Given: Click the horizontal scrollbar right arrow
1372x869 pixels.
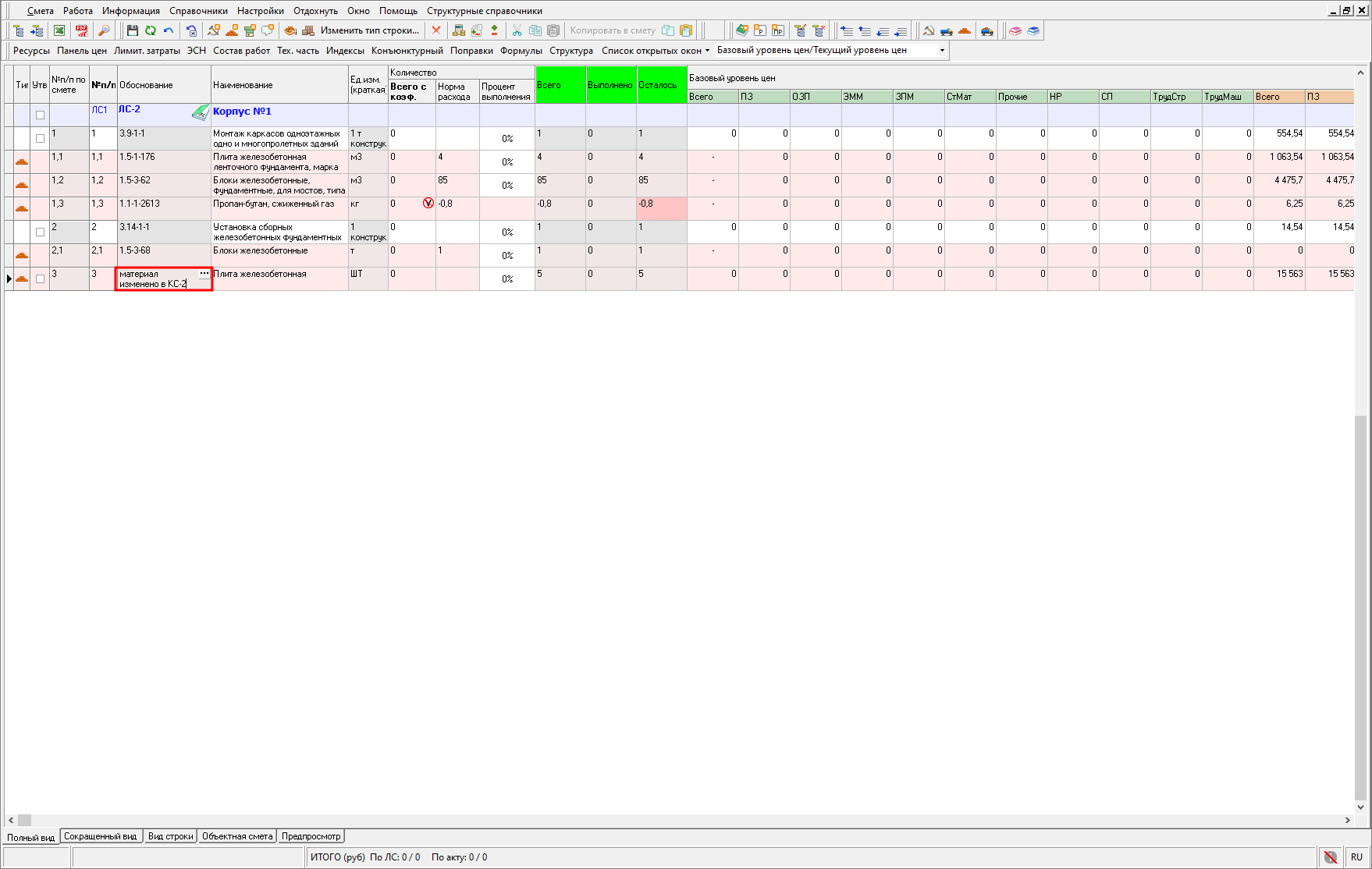Looking at the screenshot, I should (x=1347, y=820).
